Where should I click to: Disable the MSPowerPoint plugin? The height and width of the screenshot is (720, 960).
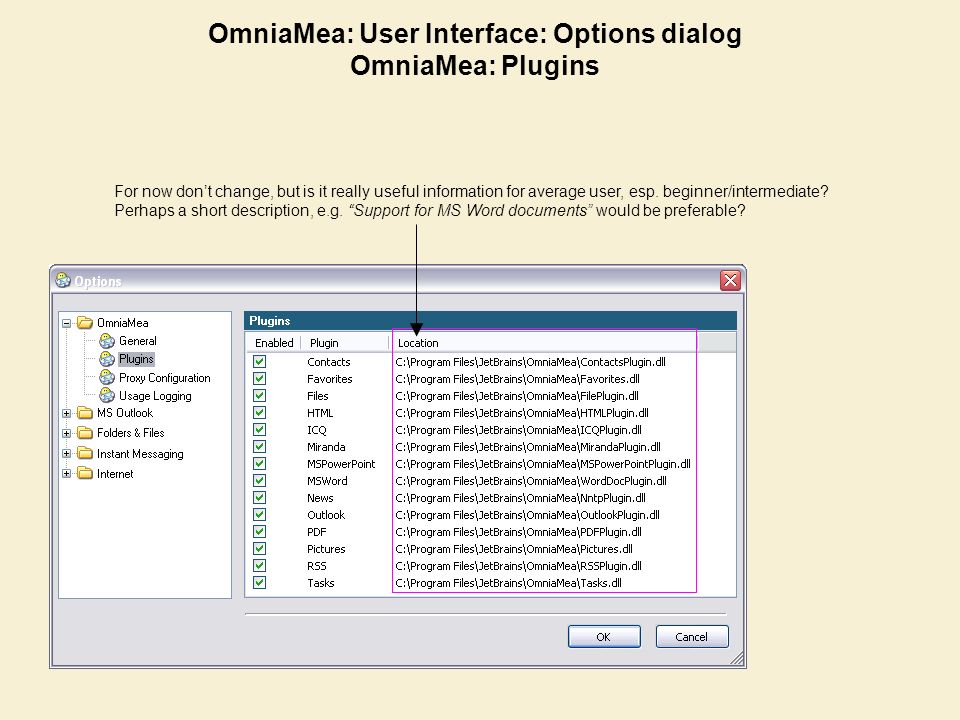pyautogui.click(x=260, y=464)
